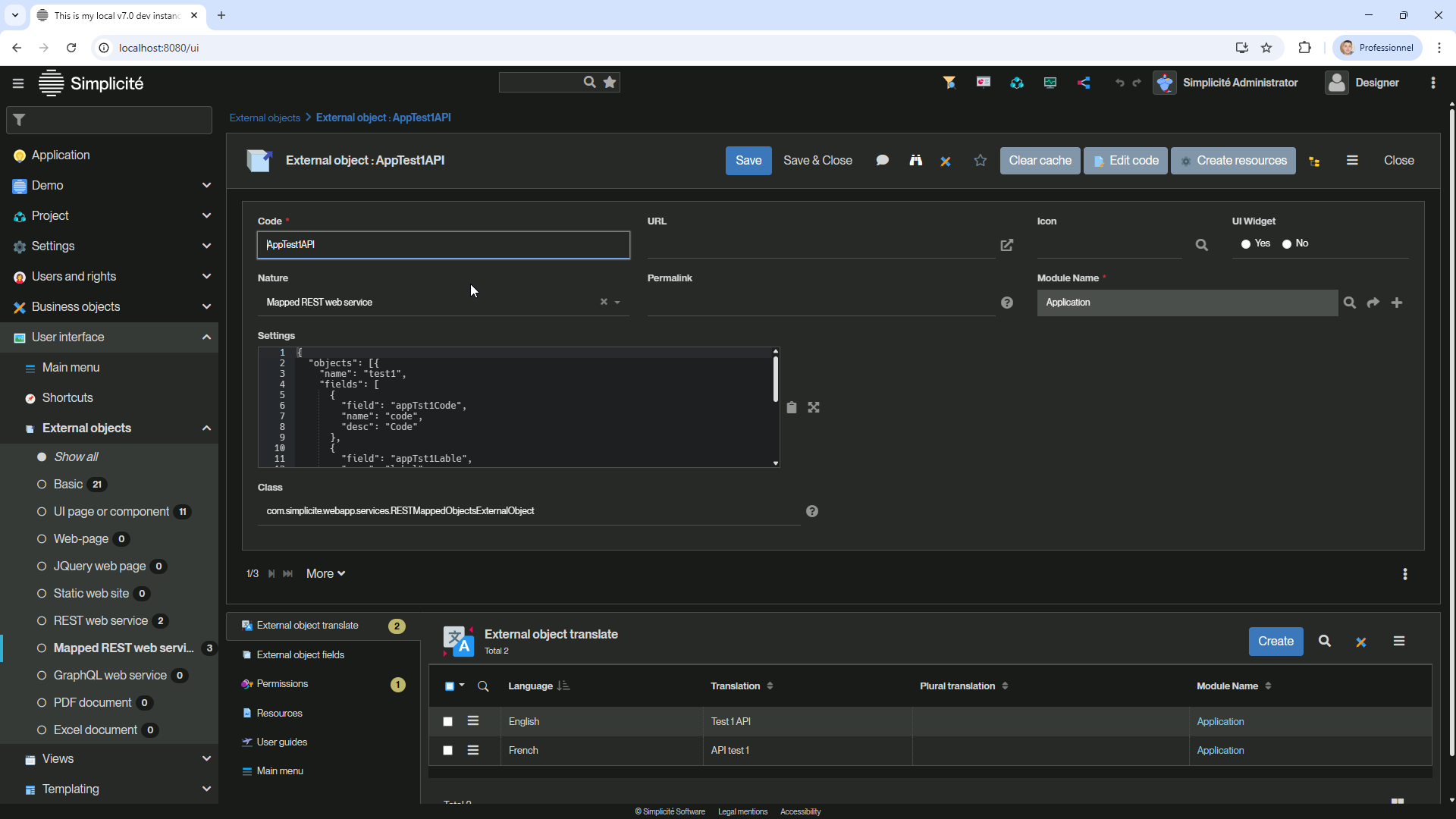This screenshot has height=819, width=1456.
Task: Click the binoculars icon in form header
Action: point(915,160)
